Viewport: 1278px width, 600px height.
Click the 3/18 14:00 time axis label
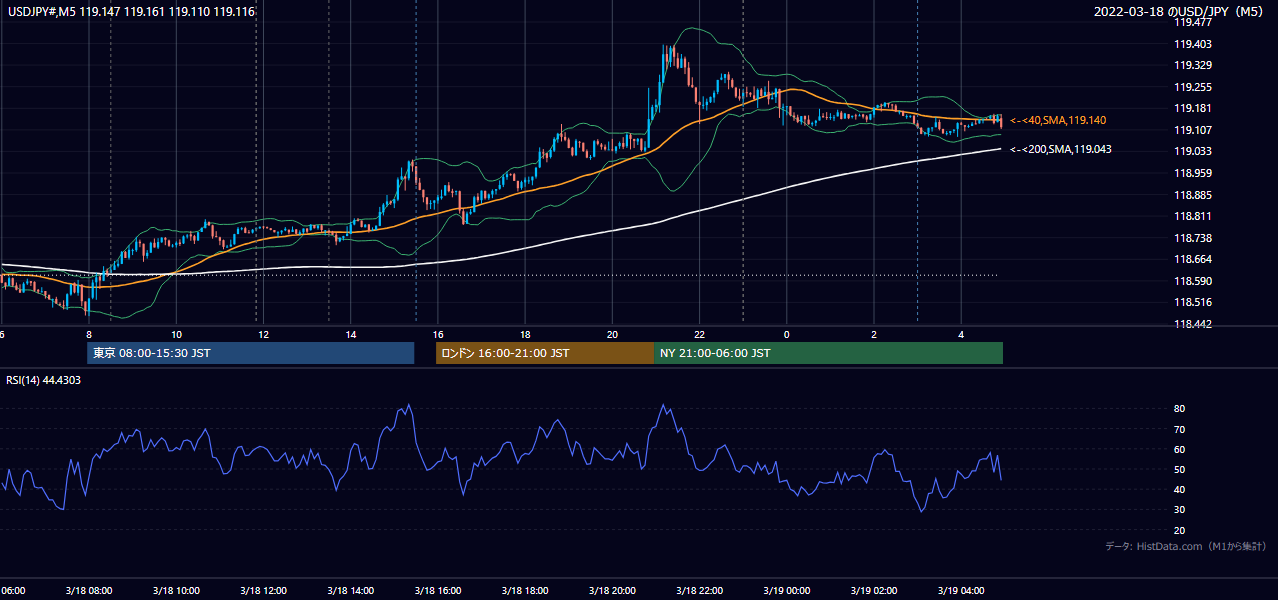[x=350, y=590]
